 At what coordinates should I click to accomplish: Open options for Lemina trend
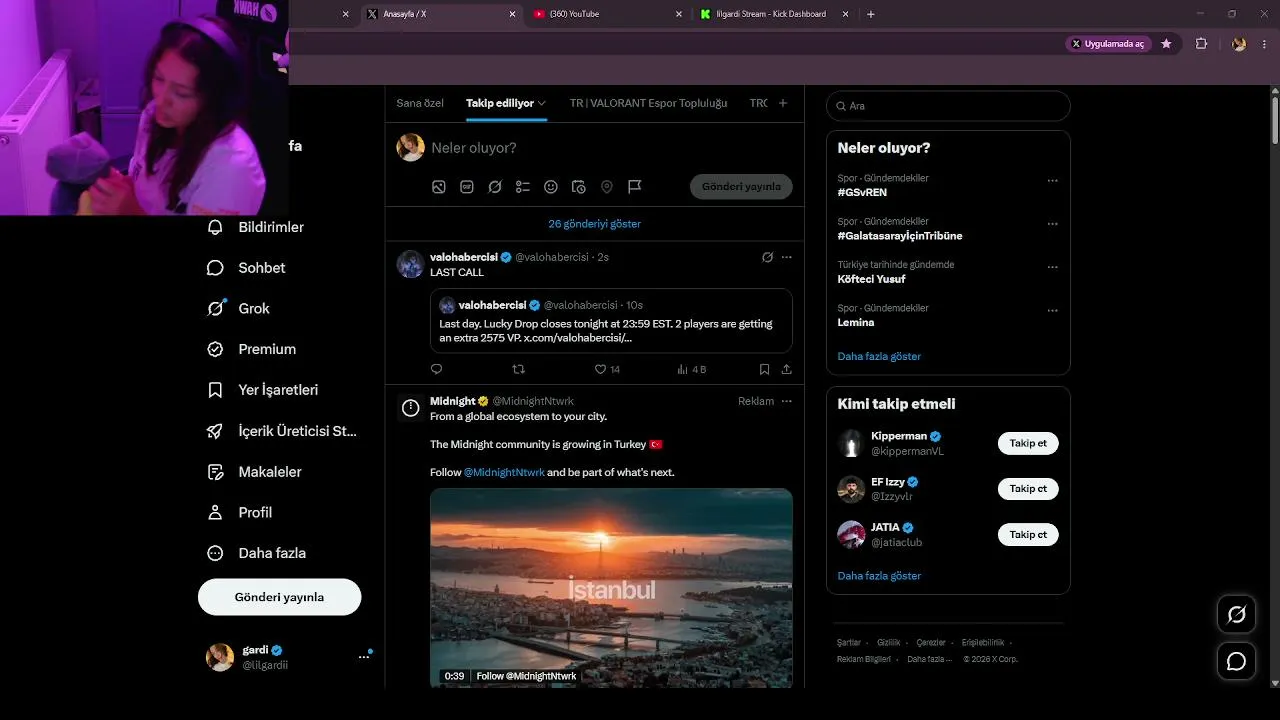tap(1052, 310)
